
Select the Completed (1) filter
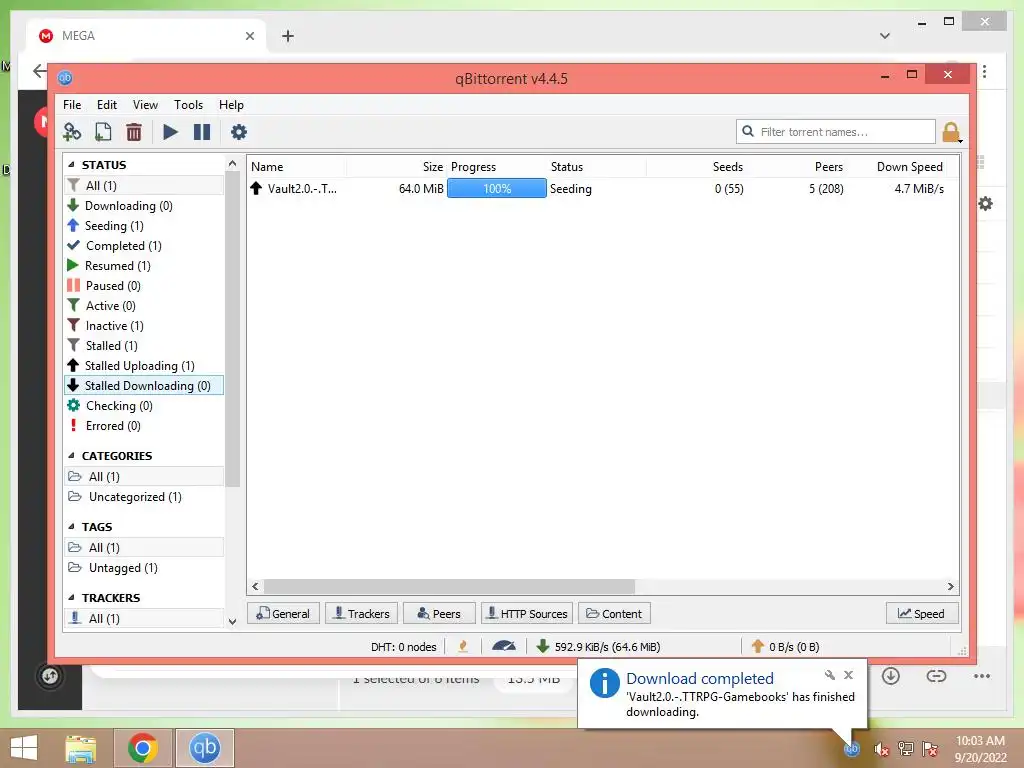tap(144, 246)
